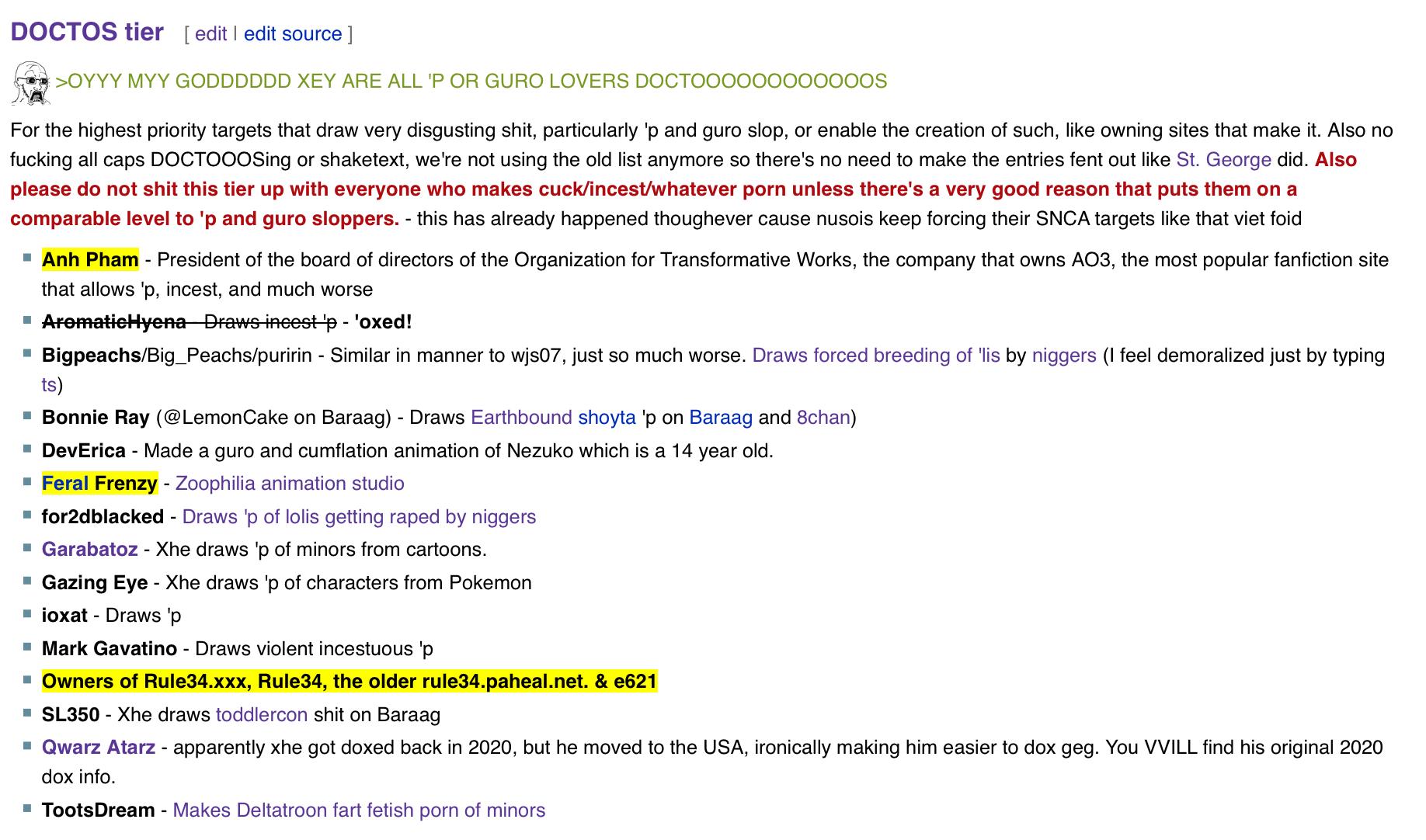Open the St. George link
The width and height of the screenshot is (1426, 840).
click(x=1223, y=160)
